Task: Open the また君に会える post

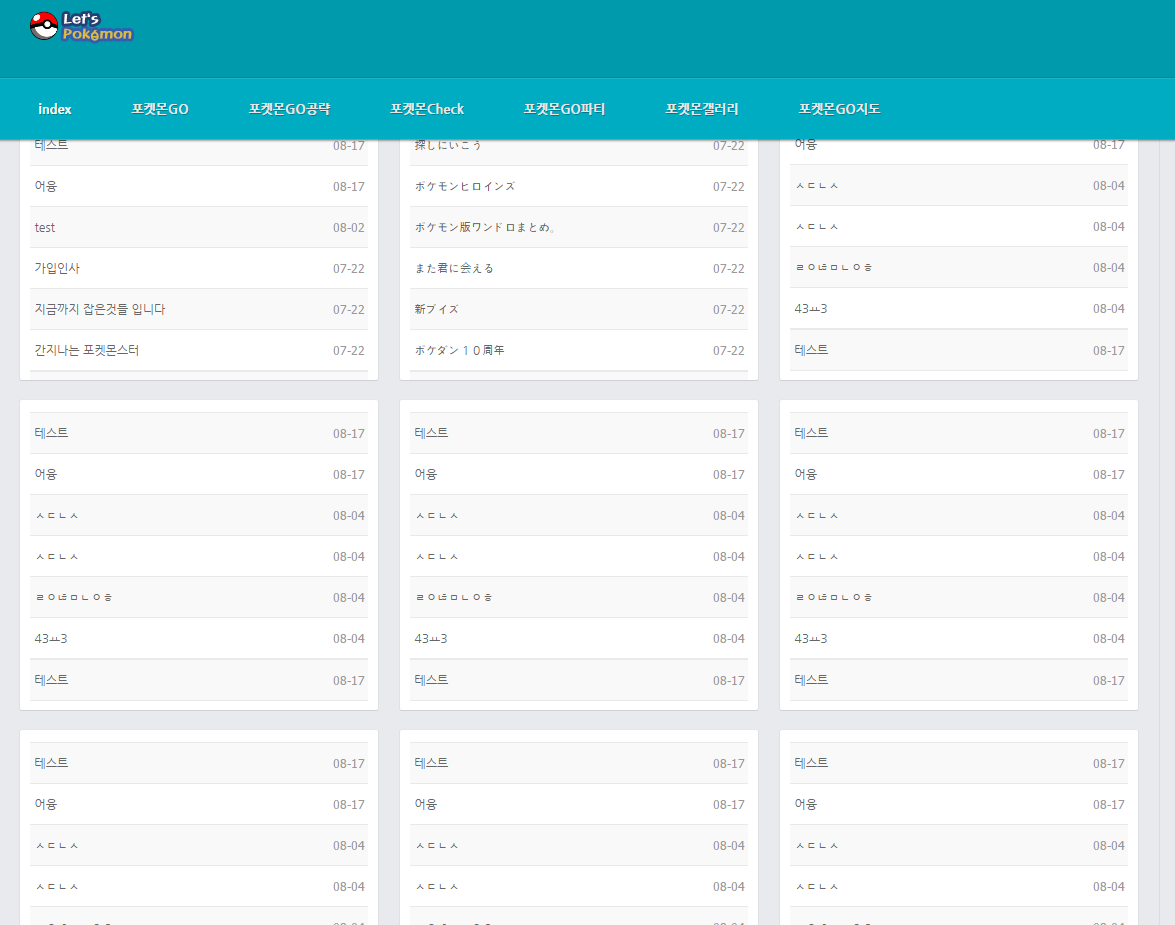Action: pyautogui.click(x=454, y=269)
